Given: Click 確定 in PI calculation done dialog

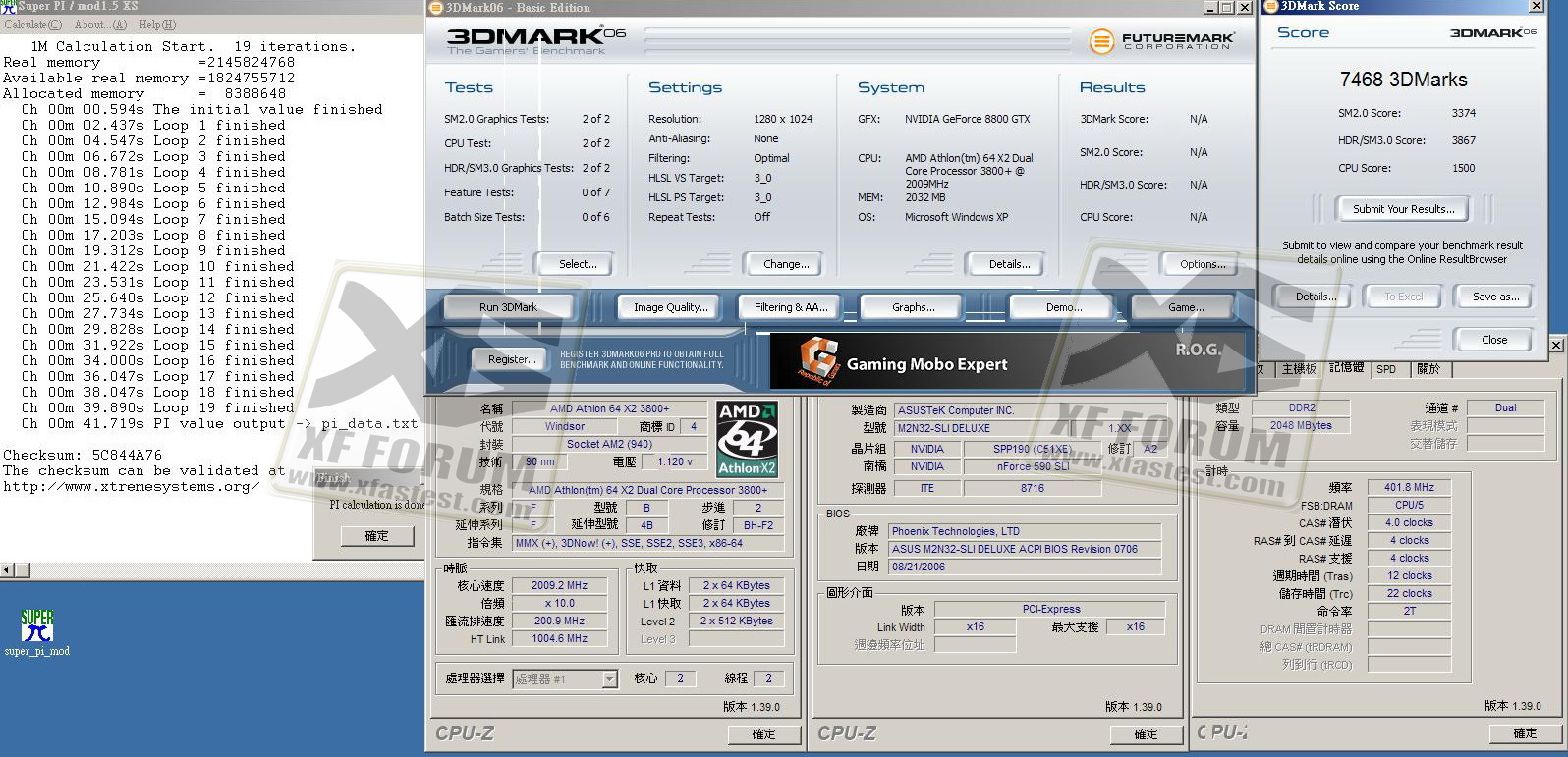Looking at the screenshot, I should 377,536.
